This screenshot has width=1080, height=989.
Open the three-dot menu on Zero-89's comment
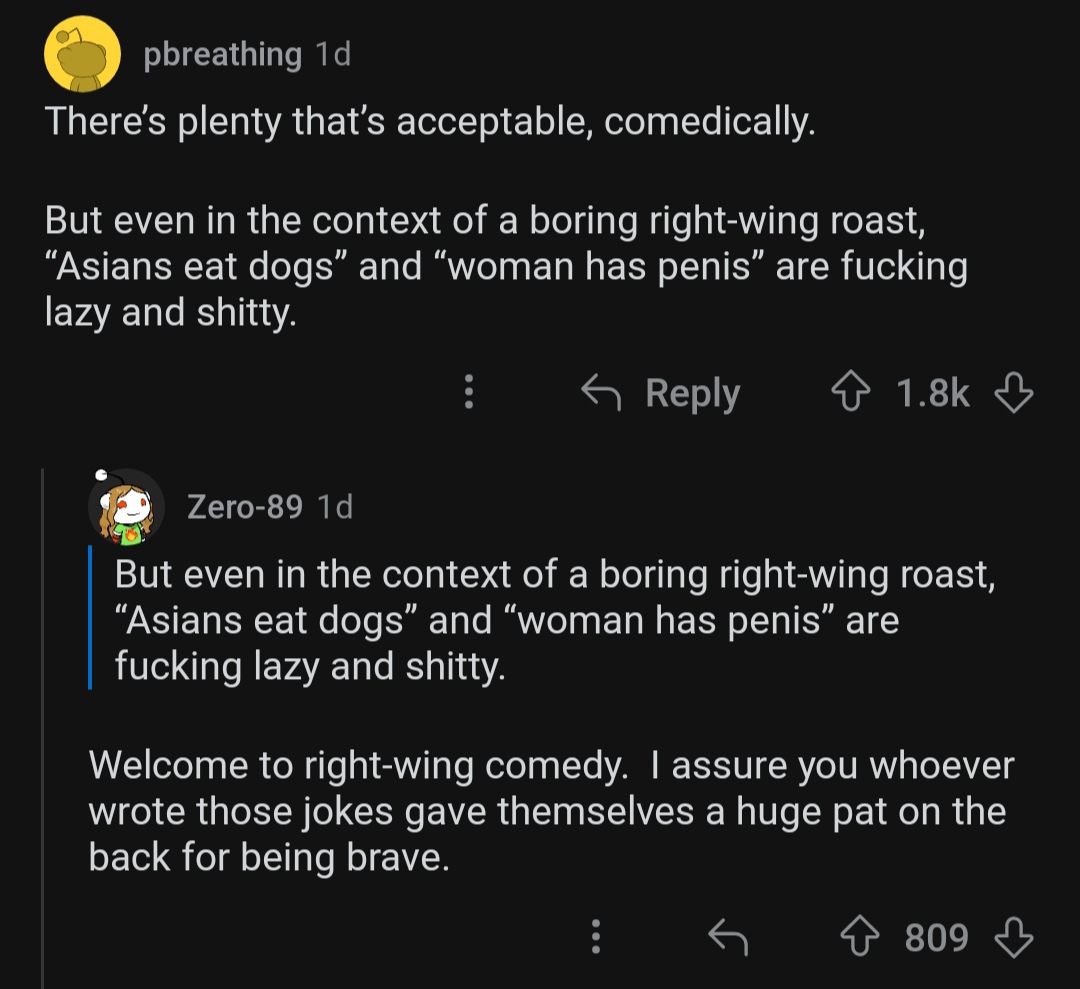[x=595, y=937]
